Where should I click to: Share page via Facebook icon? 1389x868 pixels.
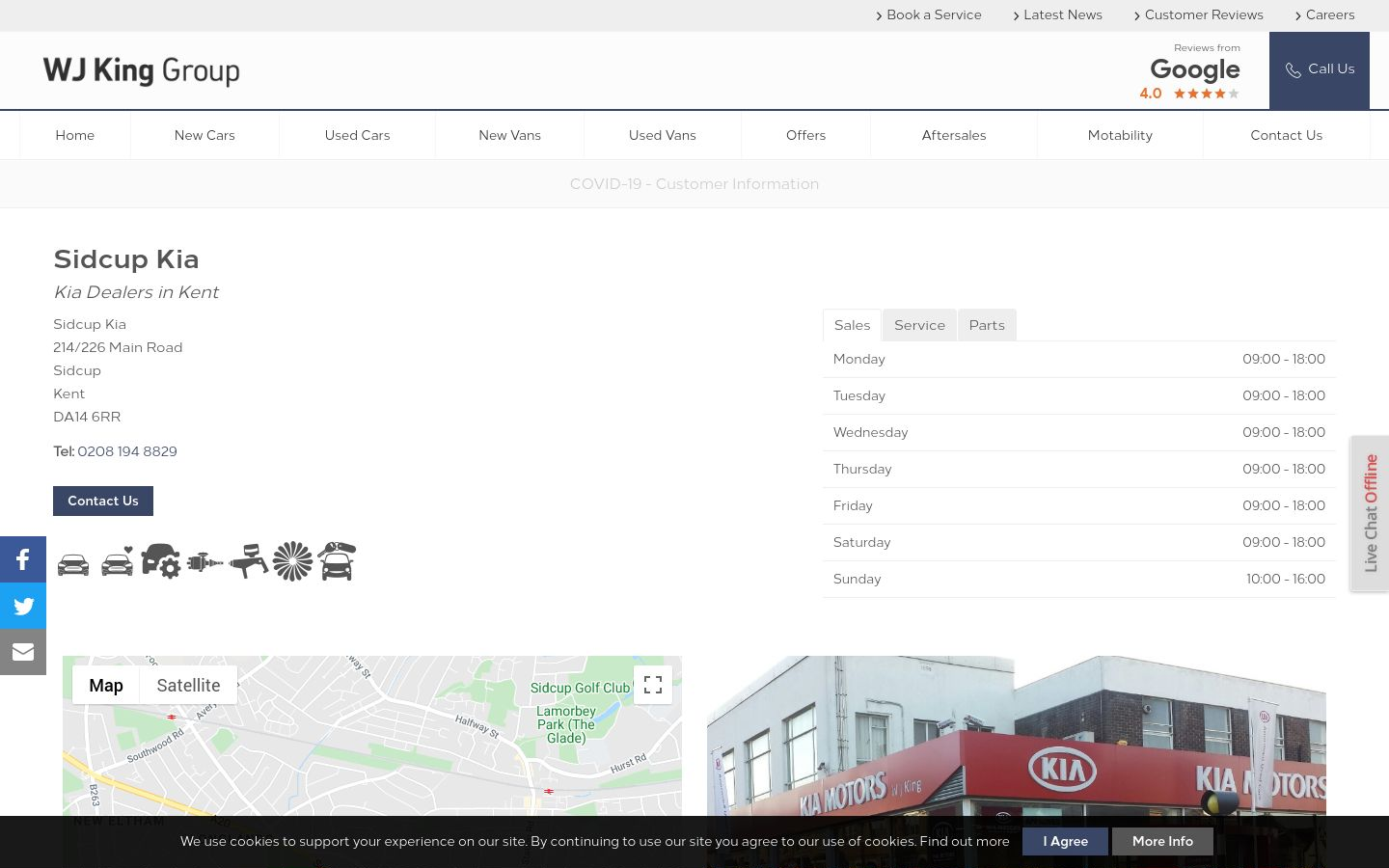[23, 559]
